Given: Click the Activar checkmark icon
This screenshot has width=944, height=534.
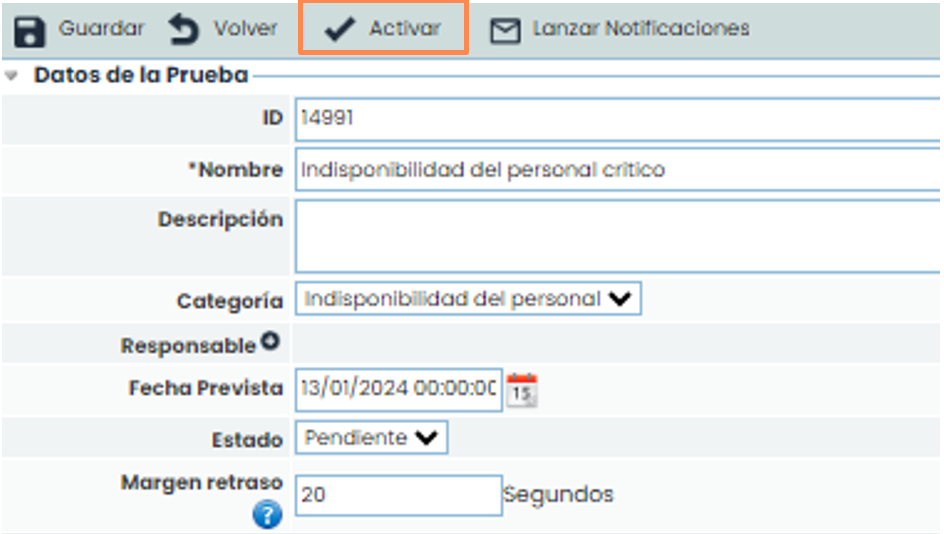Looking at the screenshot, I should pyautogui.click(x=341, y=30).
